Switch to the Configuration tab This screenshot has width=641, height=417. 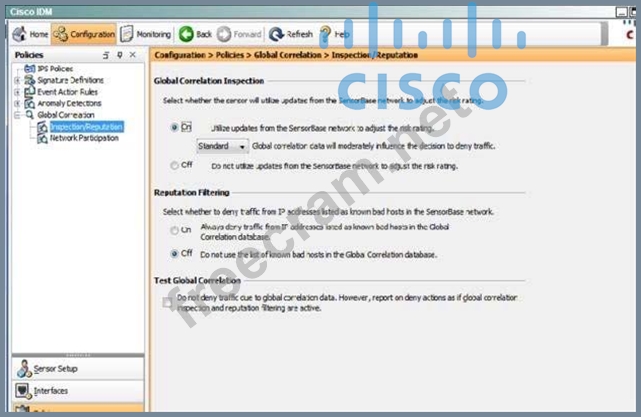[x=84, y=33]
